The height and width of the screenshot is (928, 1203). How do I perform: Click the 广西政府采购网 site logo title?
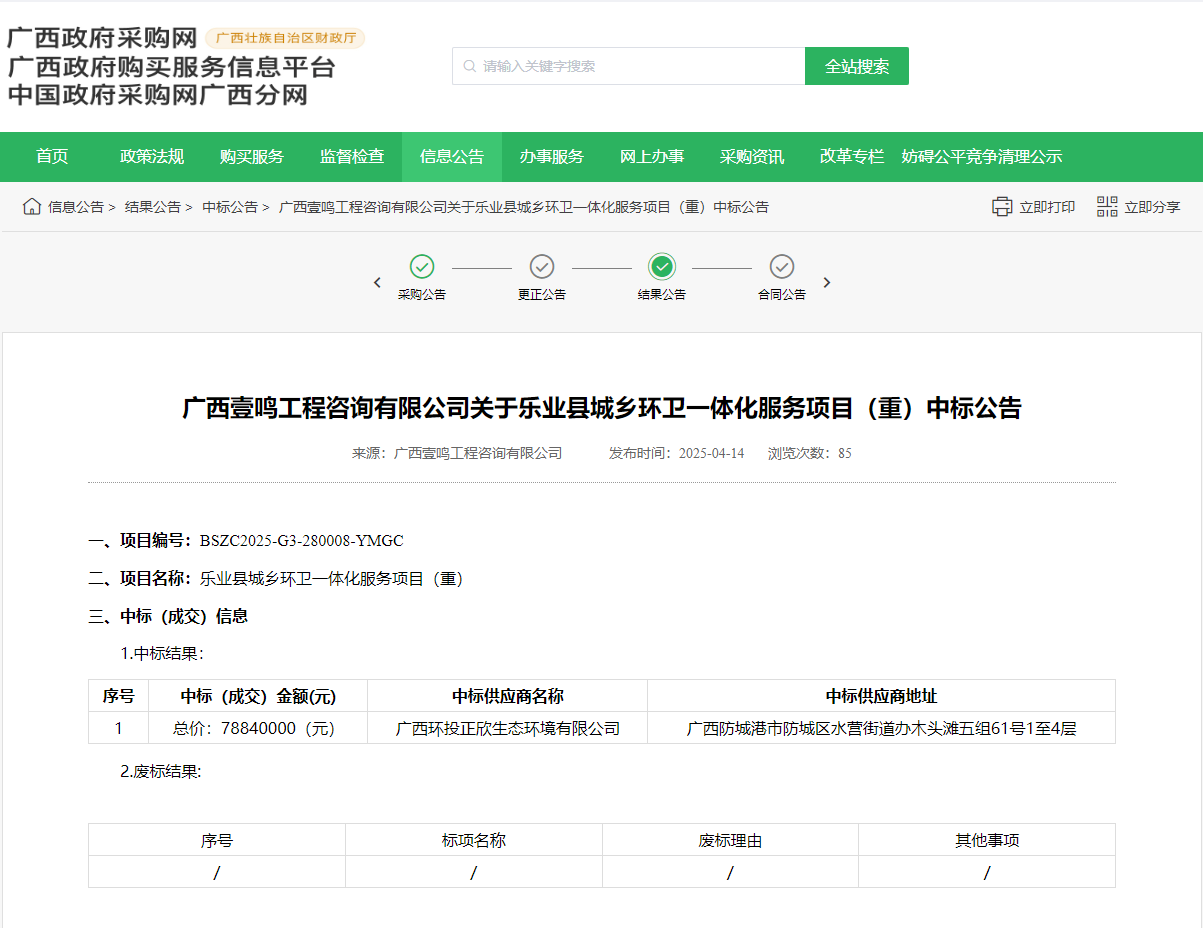pos(102,39)
